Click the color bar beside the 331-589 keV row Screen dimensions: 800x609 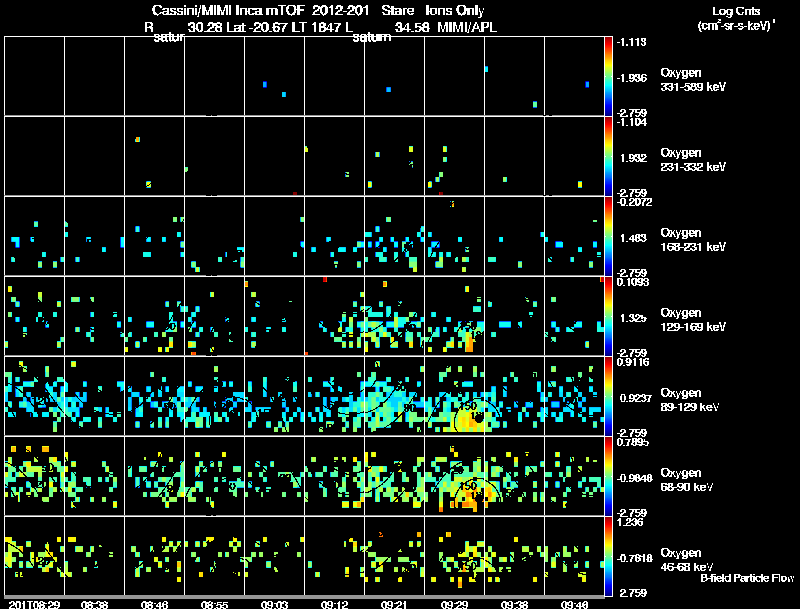[x=608, y=76]
